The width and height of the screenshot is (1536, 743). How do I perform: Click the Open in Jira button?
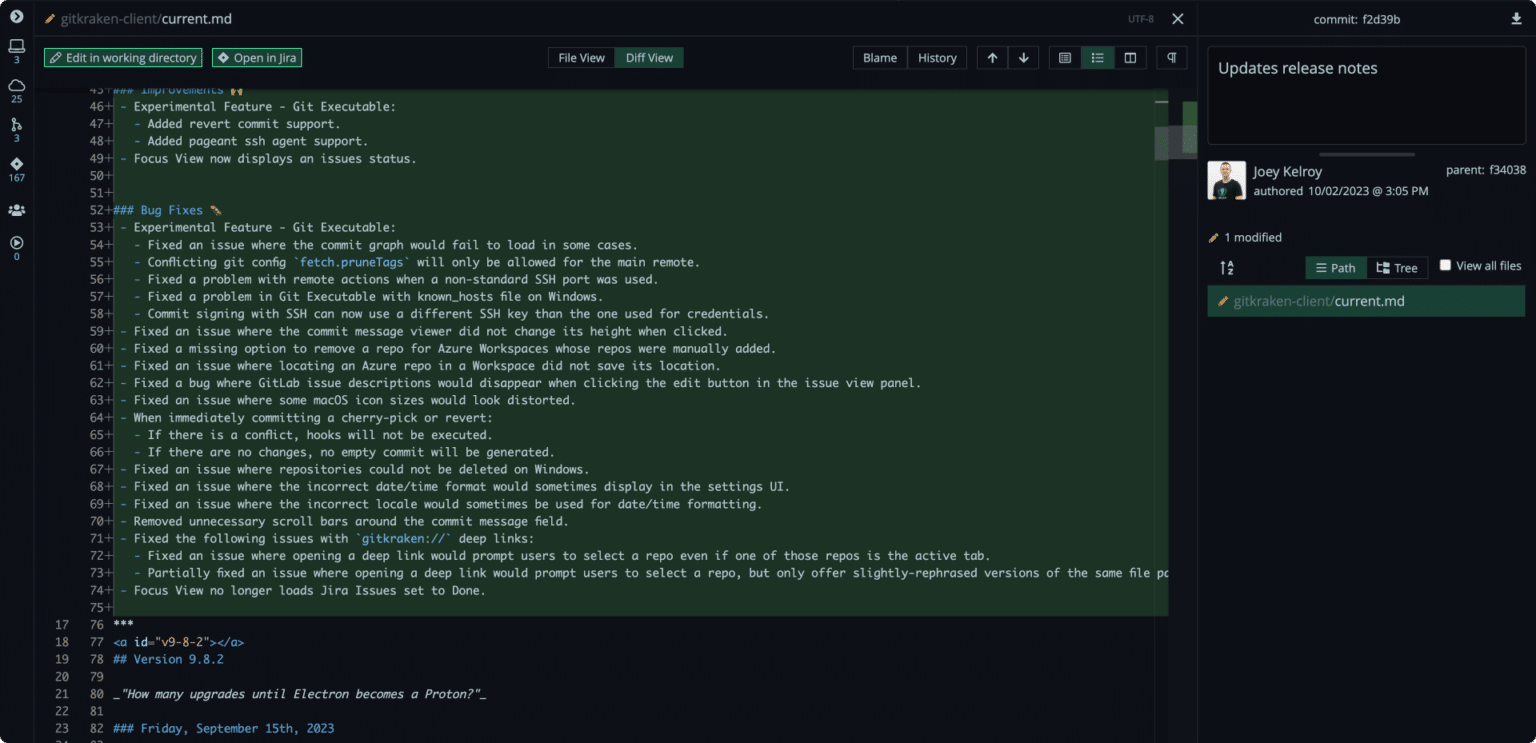[x=257, y=58]
